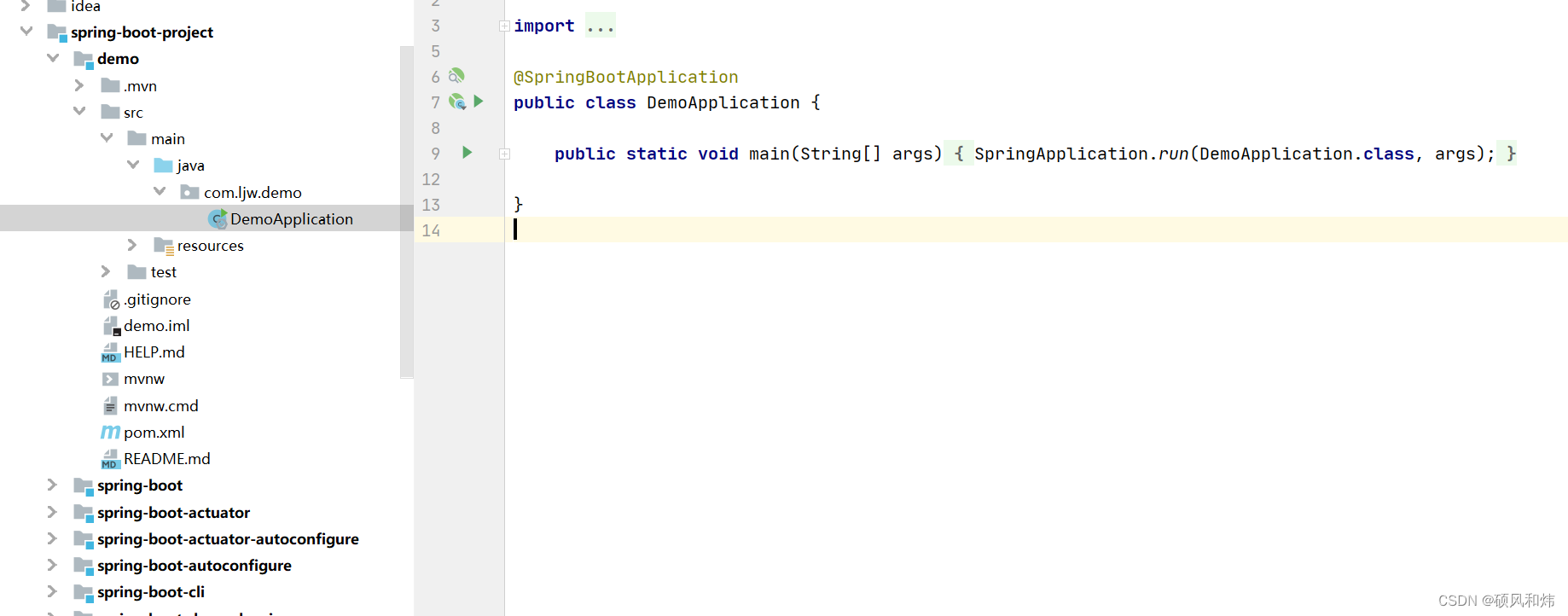Select DemoApplication in the project tree
Image resolution: width=1568 pixels, height=616 pixels.
coord(292,219)
